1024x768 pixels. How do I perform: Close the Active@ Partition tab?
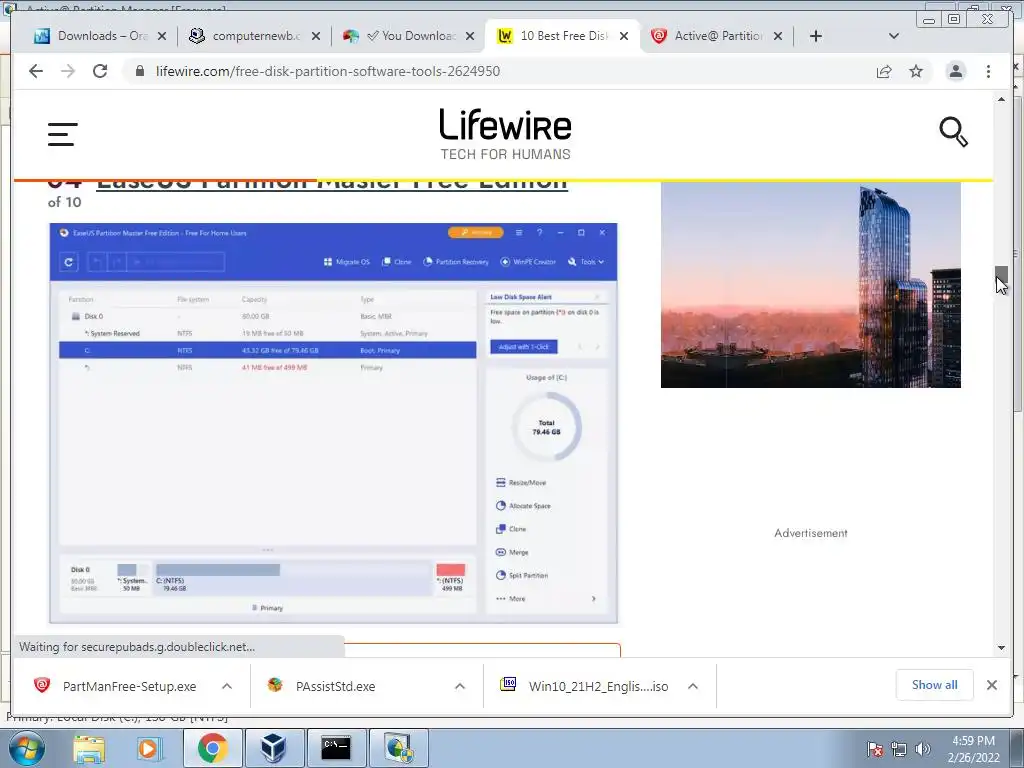(x=778, y=36)
